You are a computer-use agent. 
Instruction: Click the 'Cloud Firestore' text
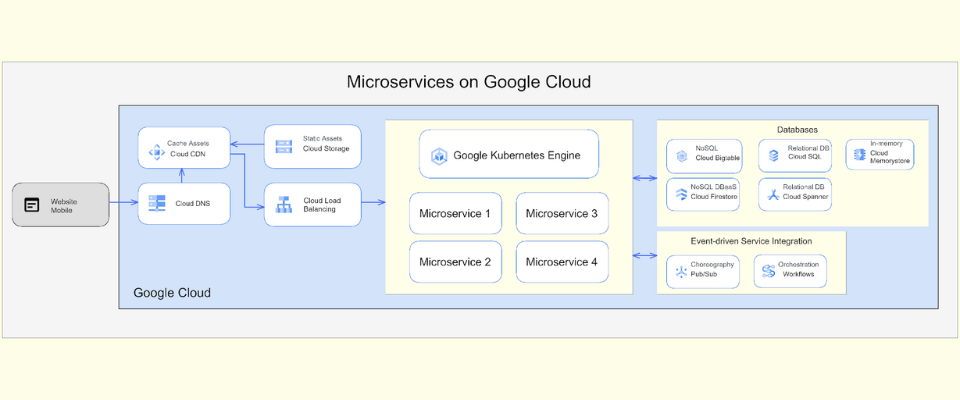tap(714, 197)
